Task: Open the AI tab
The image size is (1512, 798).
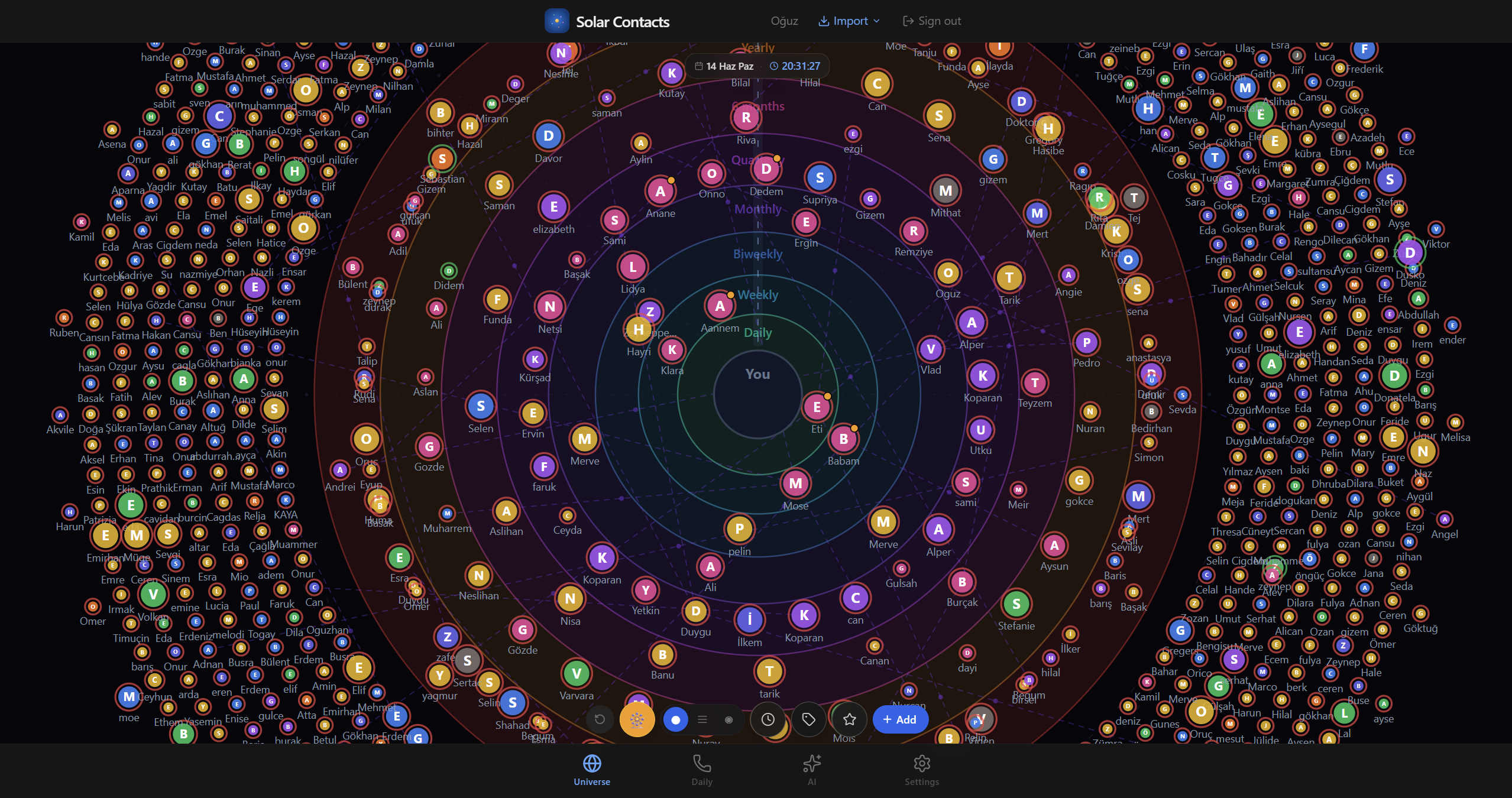Action: click(812, 770)
